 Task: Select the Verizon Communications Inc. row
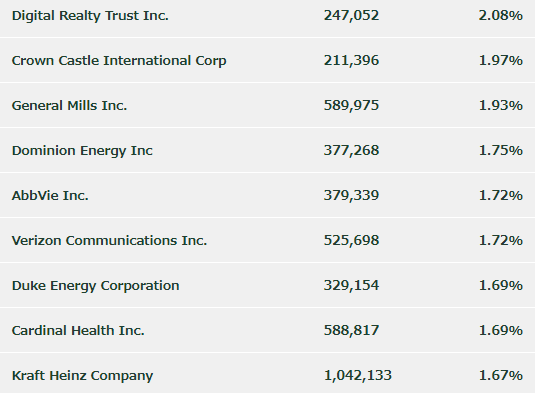[x=268, y=240]
